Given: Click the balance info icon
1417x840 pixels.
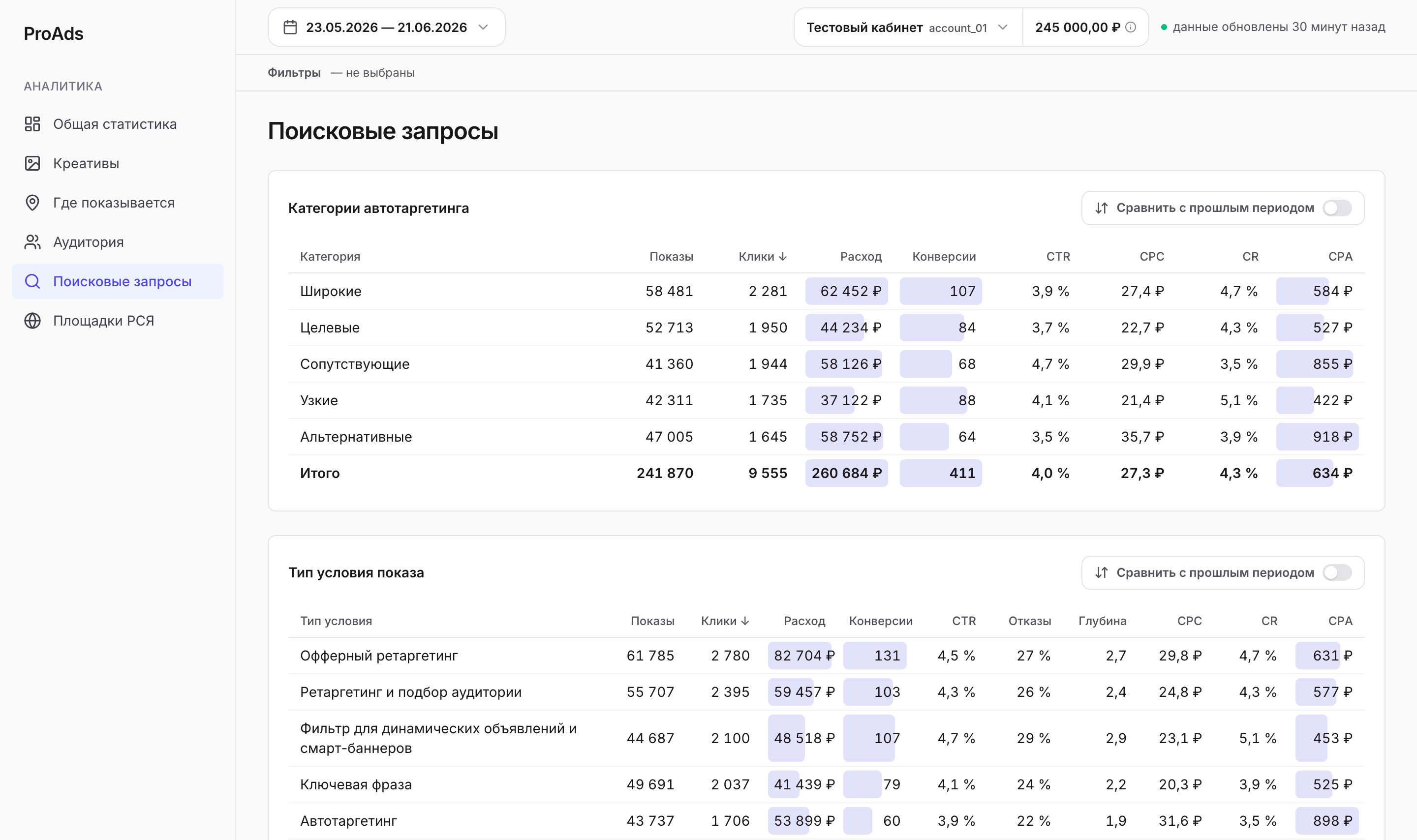Looking at the screenshot, I should 1131,27.
